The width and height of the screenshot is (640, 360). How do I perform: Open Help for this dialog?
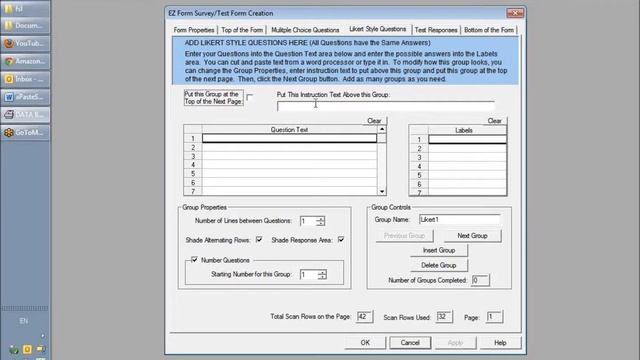[x=500, y=342]
